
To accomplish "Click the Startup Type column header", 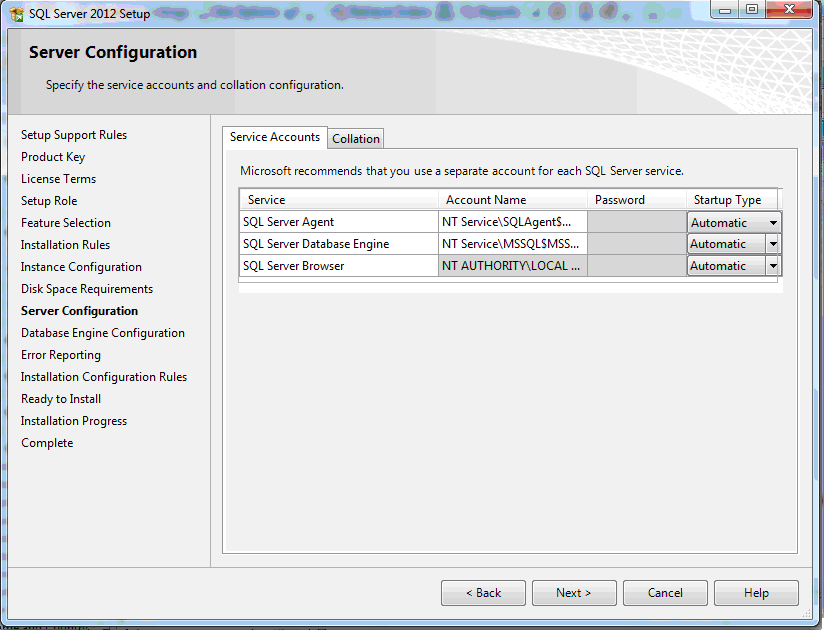I will click(x=728, y=200).
